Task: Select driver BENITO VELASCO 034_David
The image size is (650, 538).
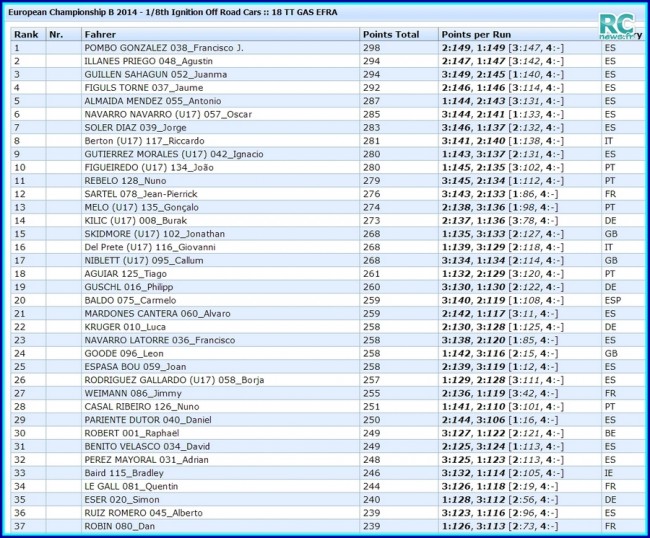Action: 147,446
